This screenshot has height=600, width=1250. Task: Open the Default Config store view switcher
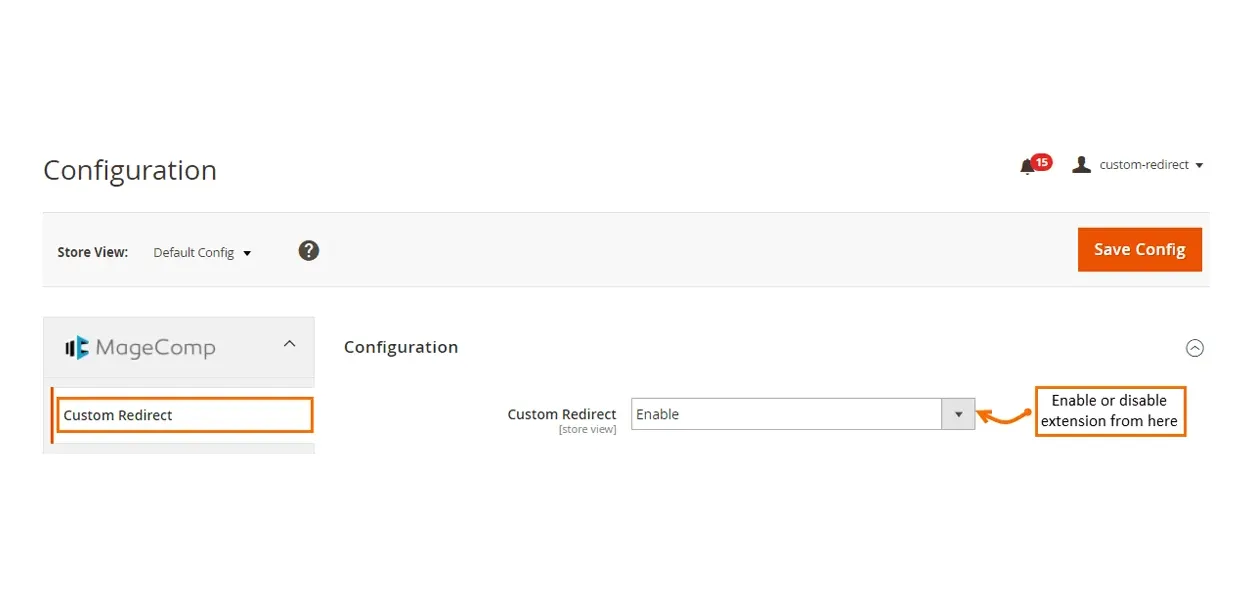[x=202, y=253]
